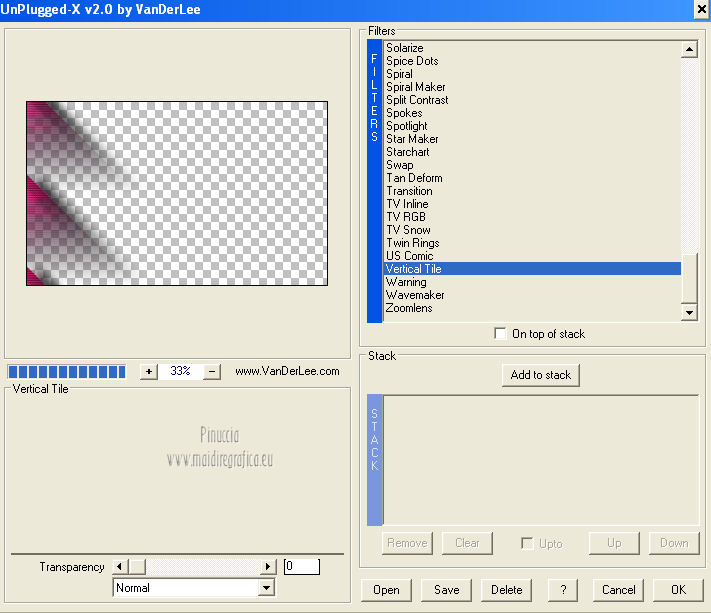The height and width of the screenshot is (613, 711).
Task: Select the Solarize filter
Action: 532,48
